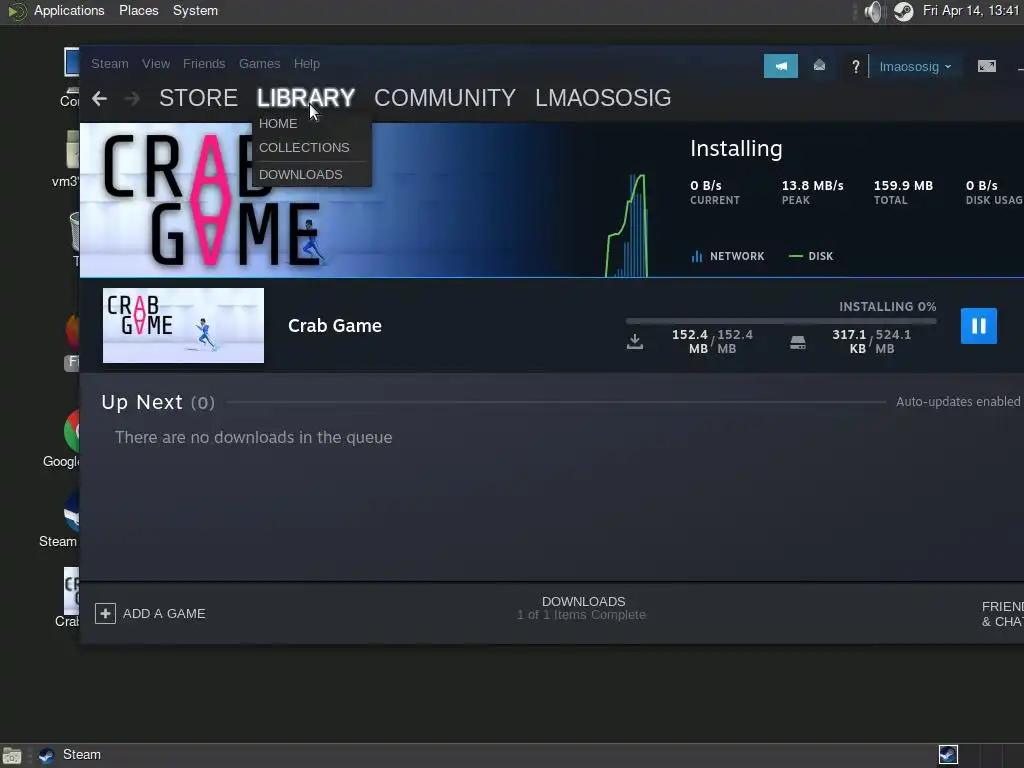Open the View menu
This screenshot has height=768, width=1024.
[x=155, y=63]
